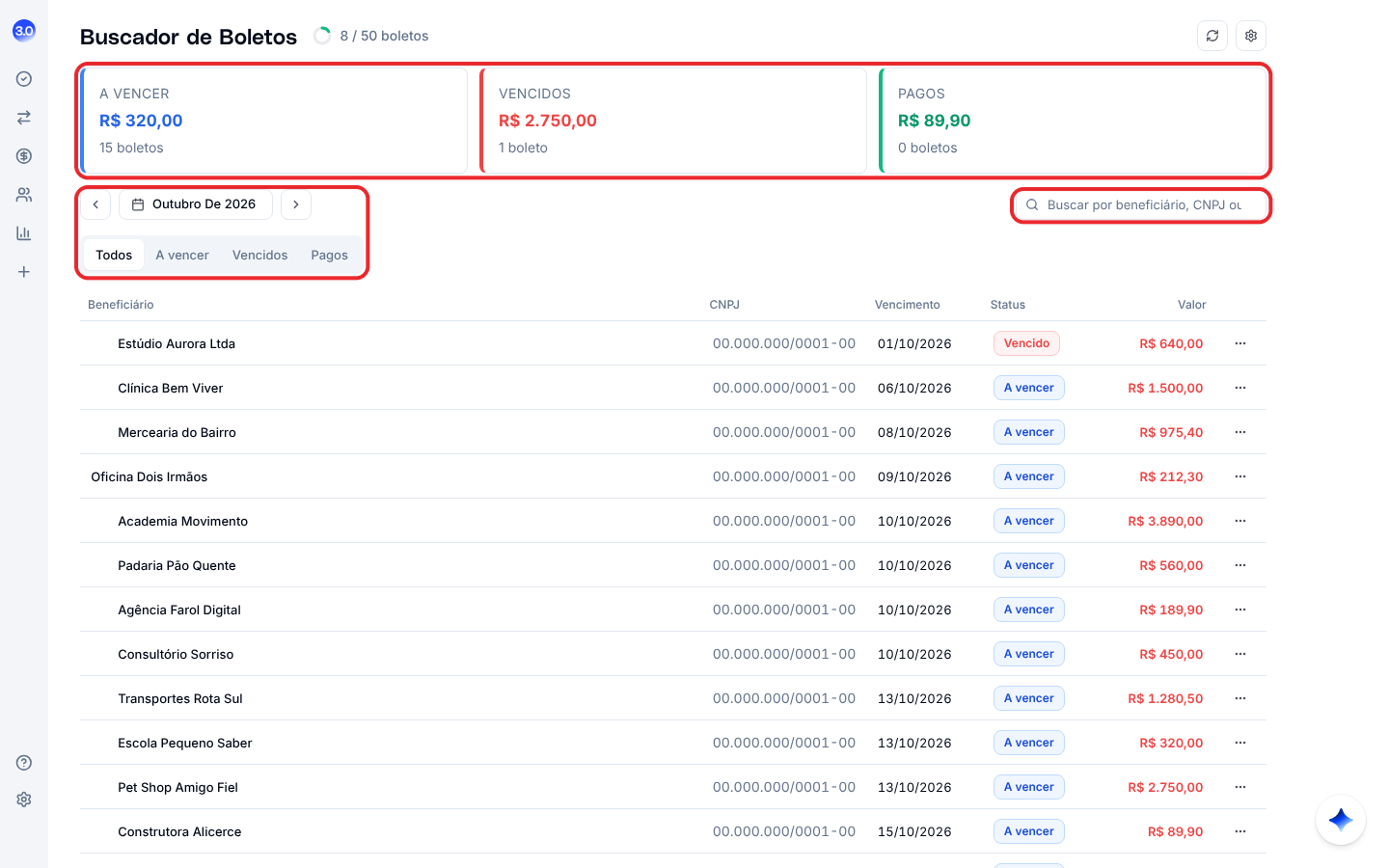1389x868 pixels.
Task: Open the Outubro De 2026 month picker
Action: click(x=196, y=204)
